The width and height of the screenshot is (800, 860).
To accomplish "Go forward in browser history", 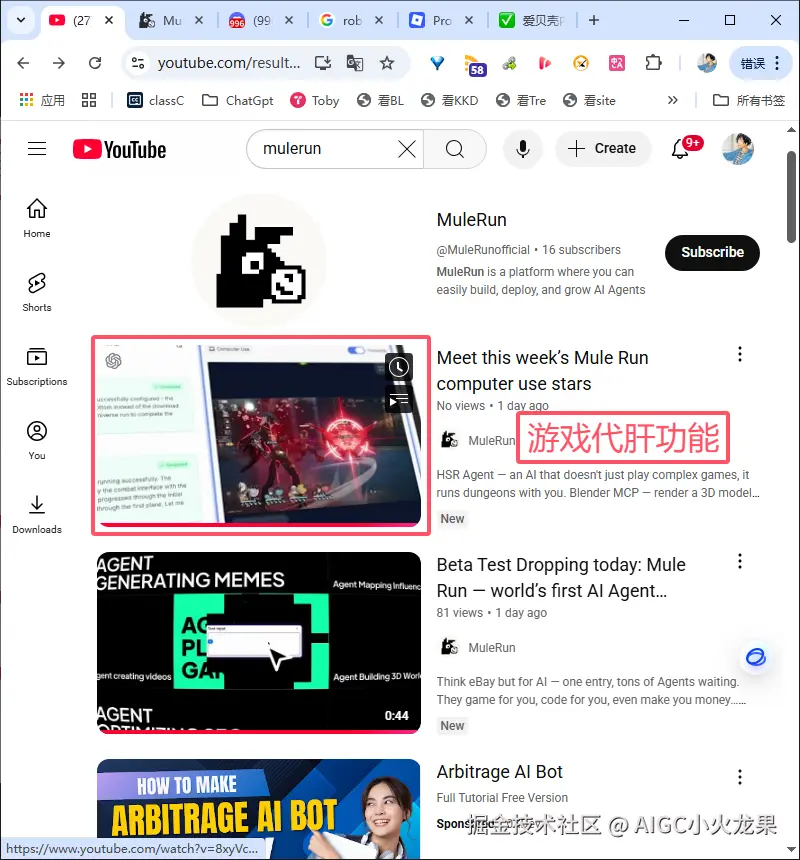I will tap(59, 63).
